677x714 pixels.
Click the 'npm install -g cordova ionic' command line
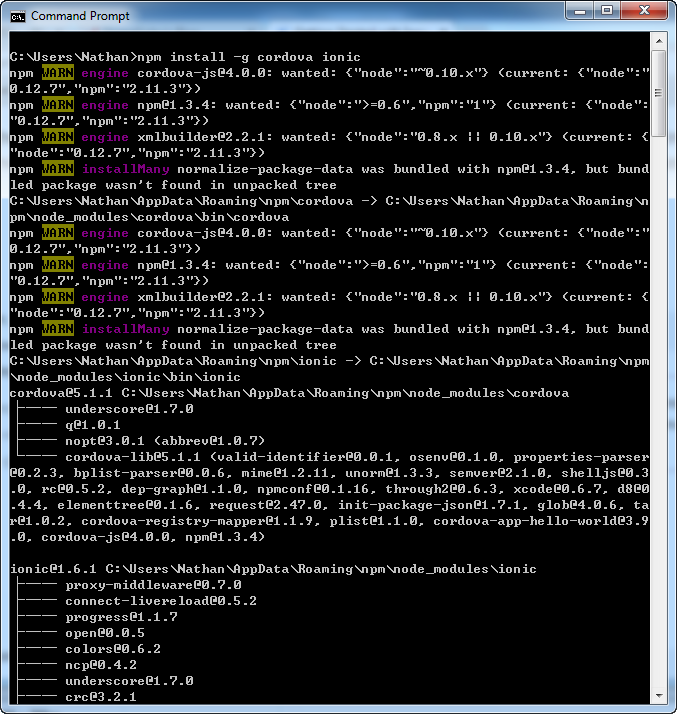tap(185, 57)
